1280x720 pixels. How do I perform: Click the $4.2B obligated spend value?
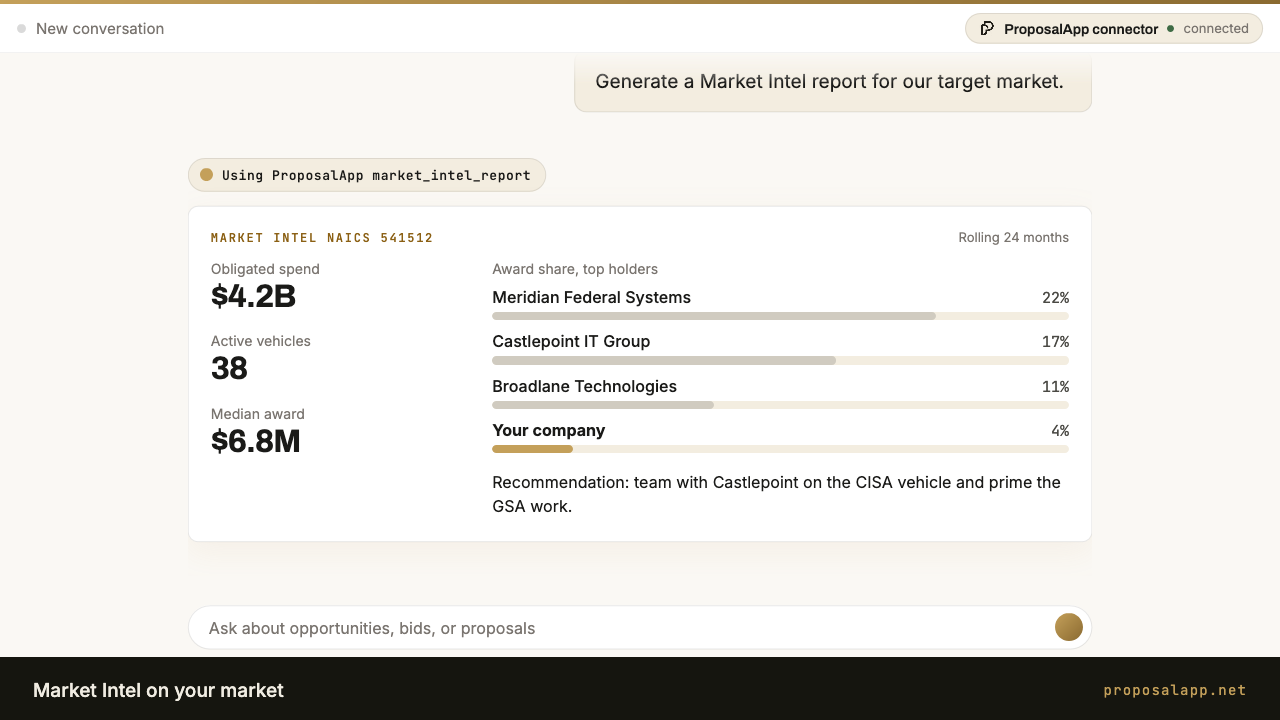coord(253,296)
